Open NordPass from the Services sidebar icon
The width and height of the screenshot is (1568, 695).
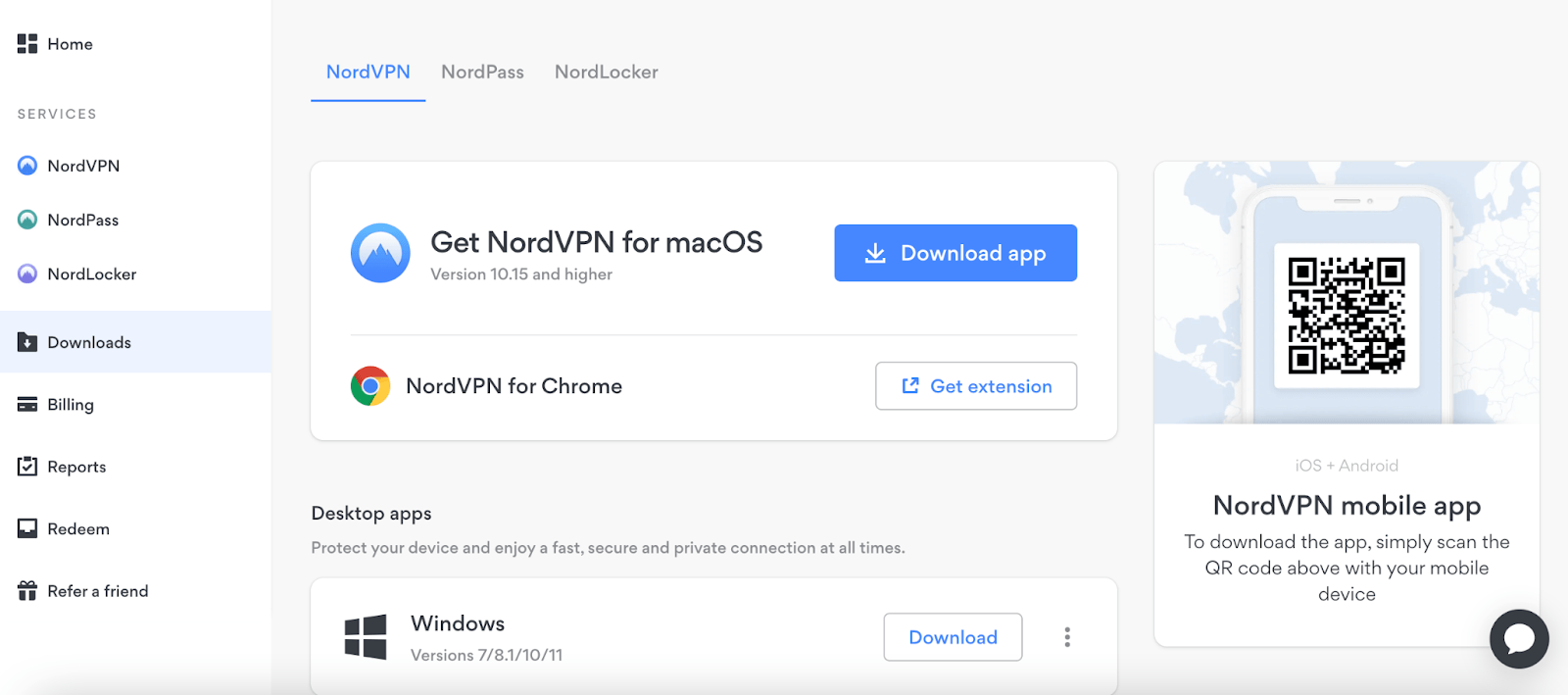[x=26, y=219]
